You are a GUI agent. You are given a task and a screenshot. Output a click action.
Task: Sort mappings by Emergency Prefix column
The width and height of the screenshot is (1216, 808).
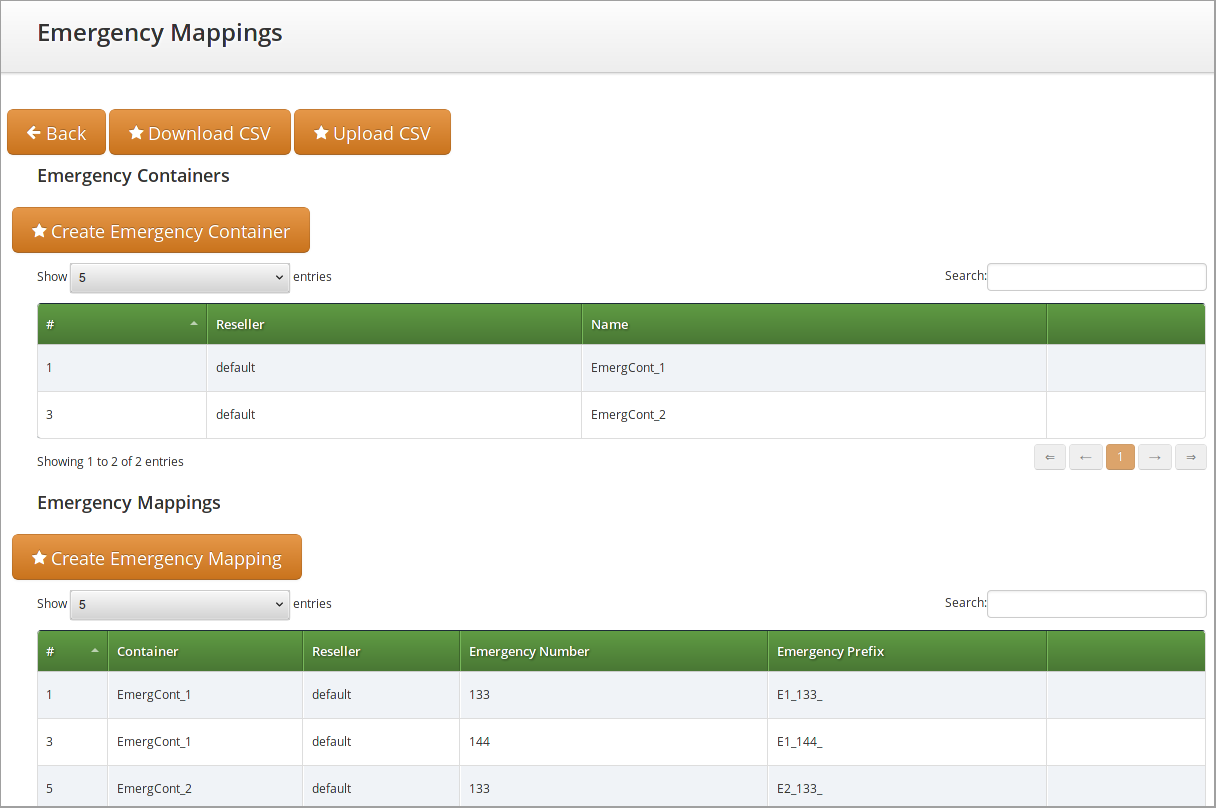[x=906, y=651]
